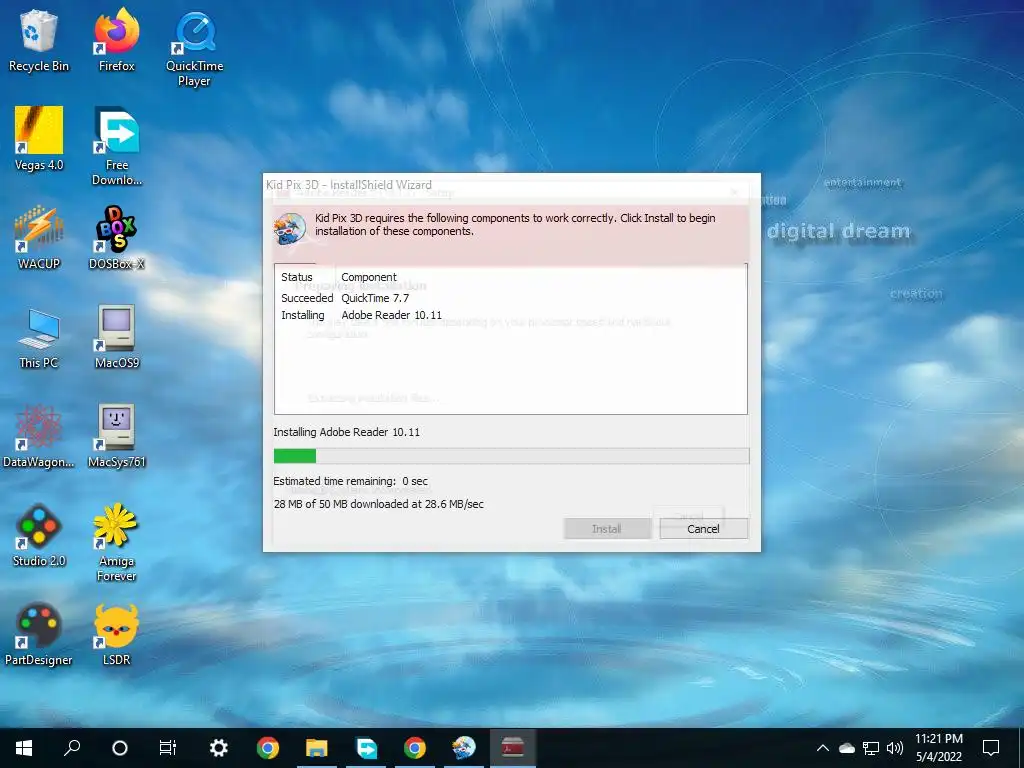The width and height of the screenshot is (1024, 768).
Task: Click the Kid Pix 3D InstallShield Wizard title bar
Action: point(511,185)
